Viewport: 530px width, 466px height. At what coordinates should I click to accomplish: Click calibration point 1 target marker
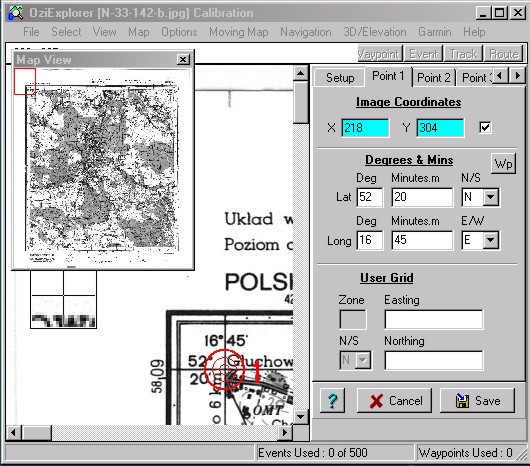click(224, 369)
